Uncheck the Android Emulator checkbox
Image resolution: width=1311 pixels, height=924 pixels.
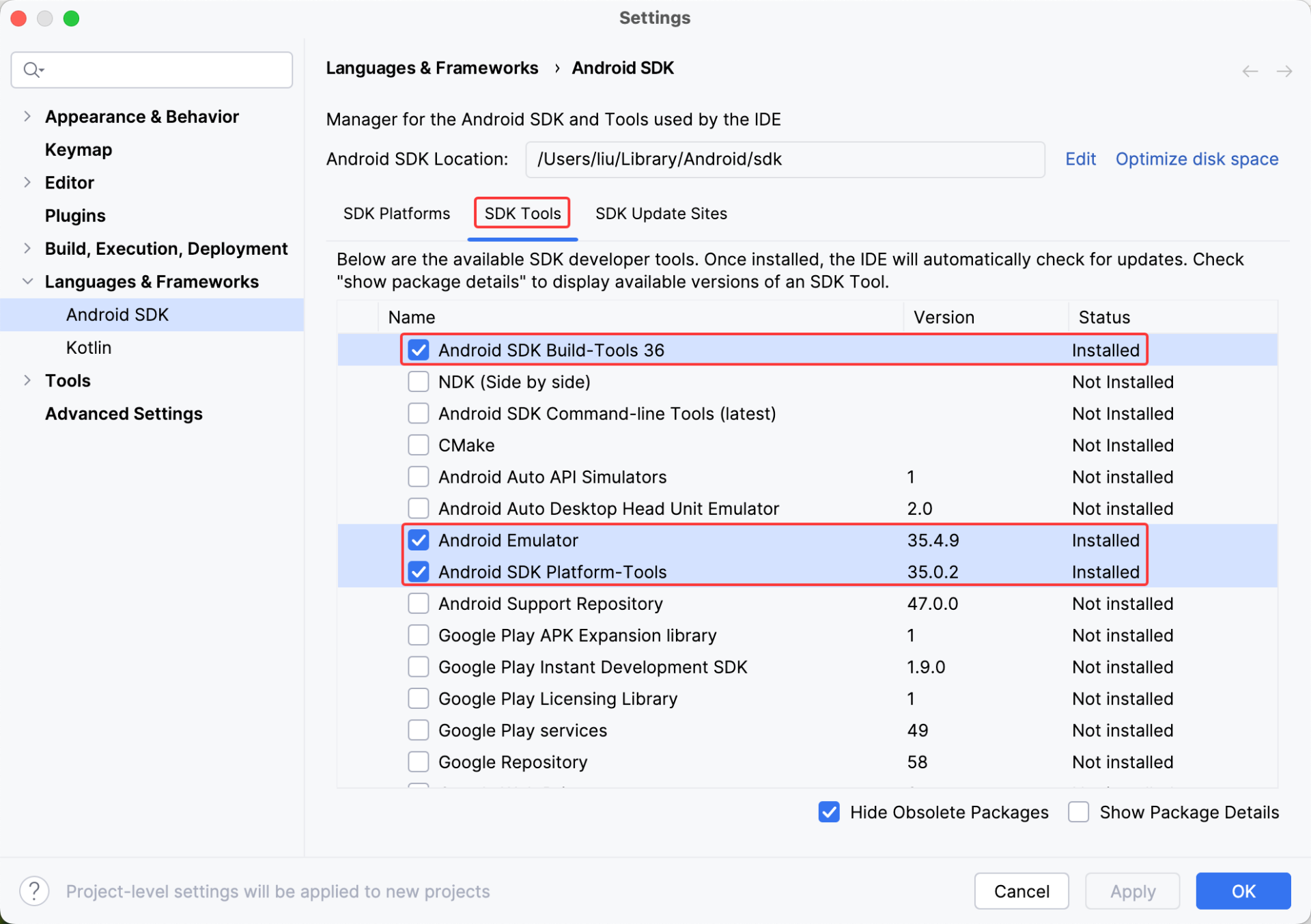418,540
